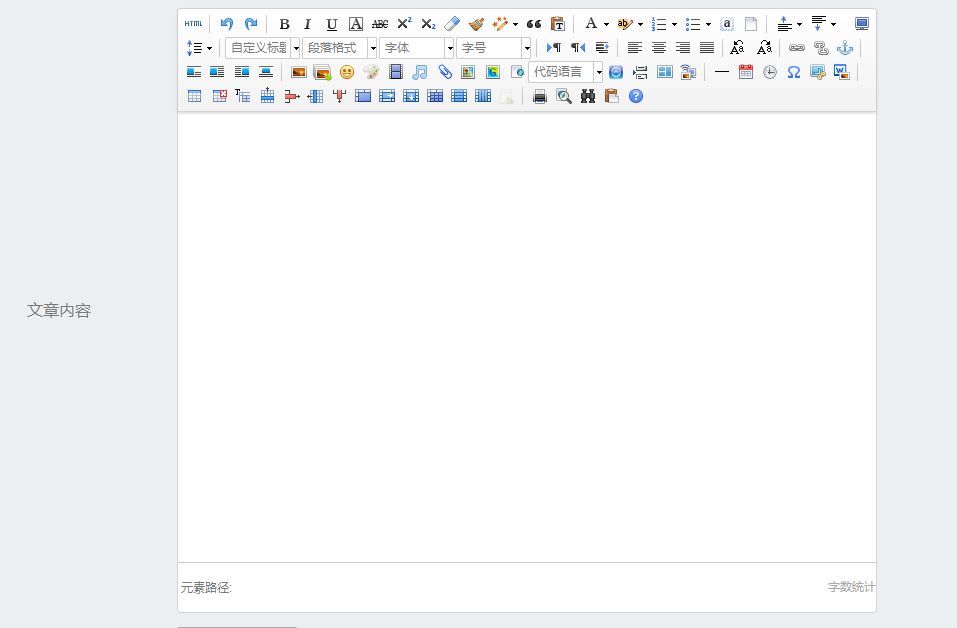Align text right

click(683, 48)
